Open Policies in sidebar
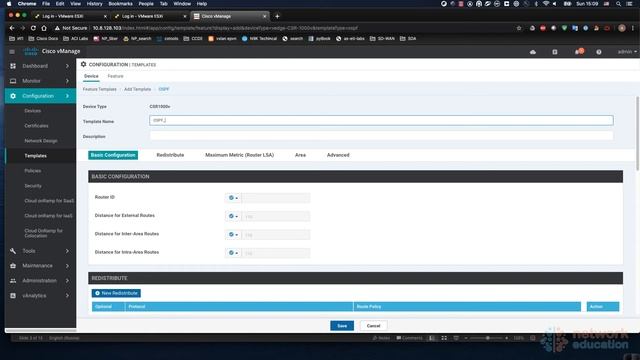The width and height of the screenshot is (640, 360). [33, 171]
